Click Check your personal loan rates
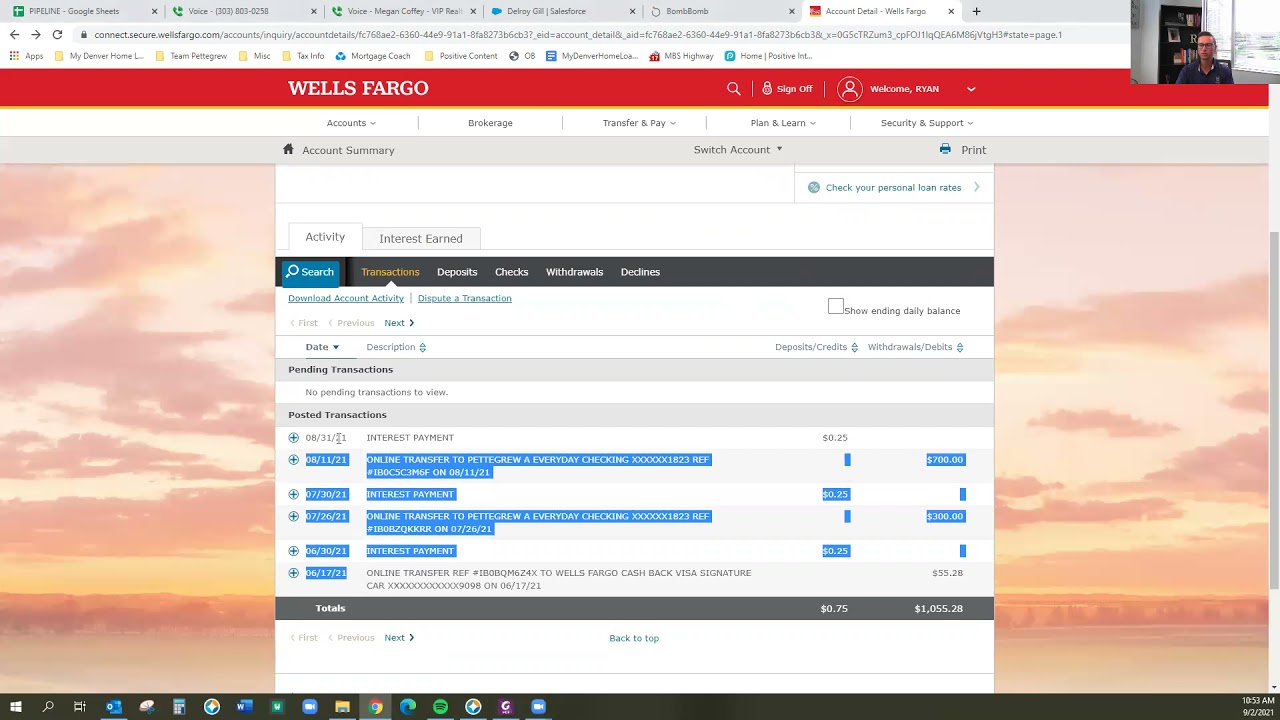This screenshot has width=1280, height=720. pos(893,187)
